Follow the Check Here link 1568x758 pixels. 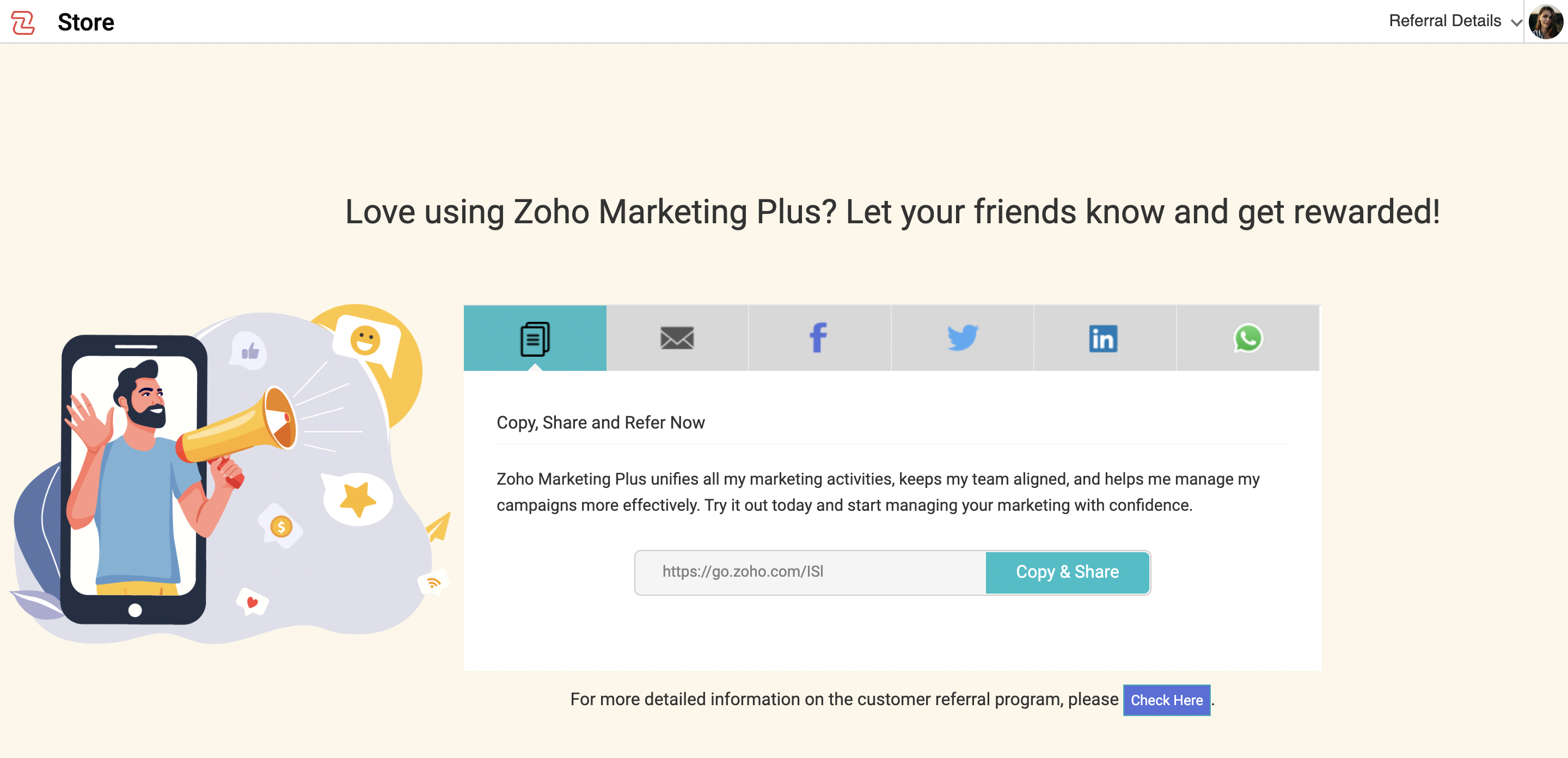(1166, 700)
